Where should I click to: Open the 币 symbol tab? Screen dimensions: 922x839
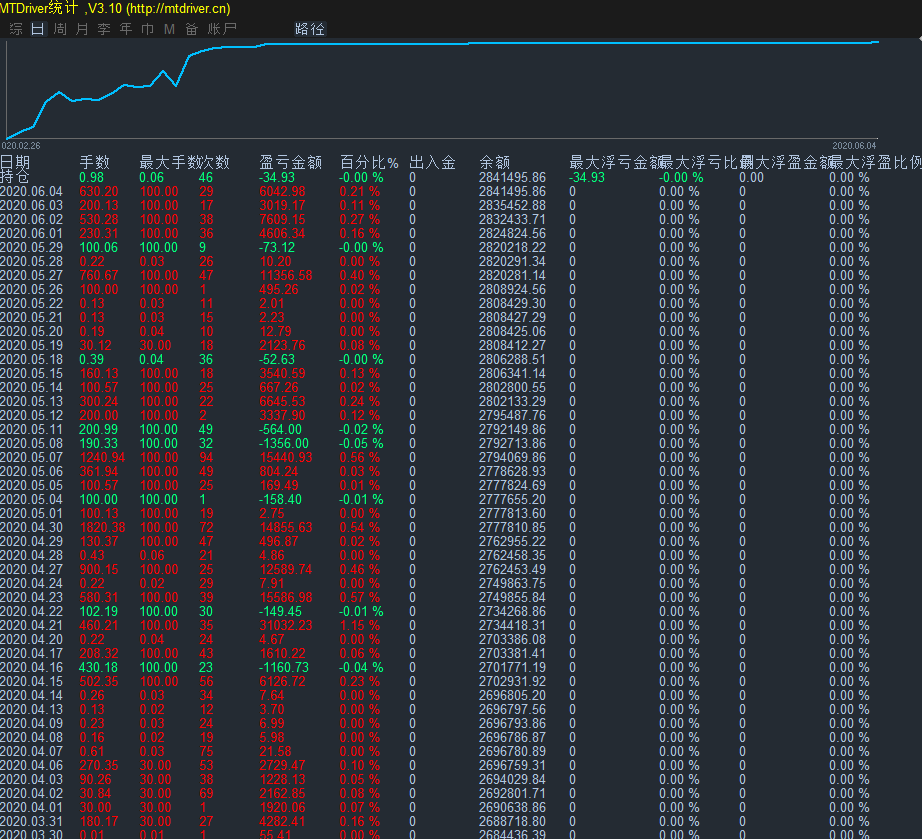(148, 29)
